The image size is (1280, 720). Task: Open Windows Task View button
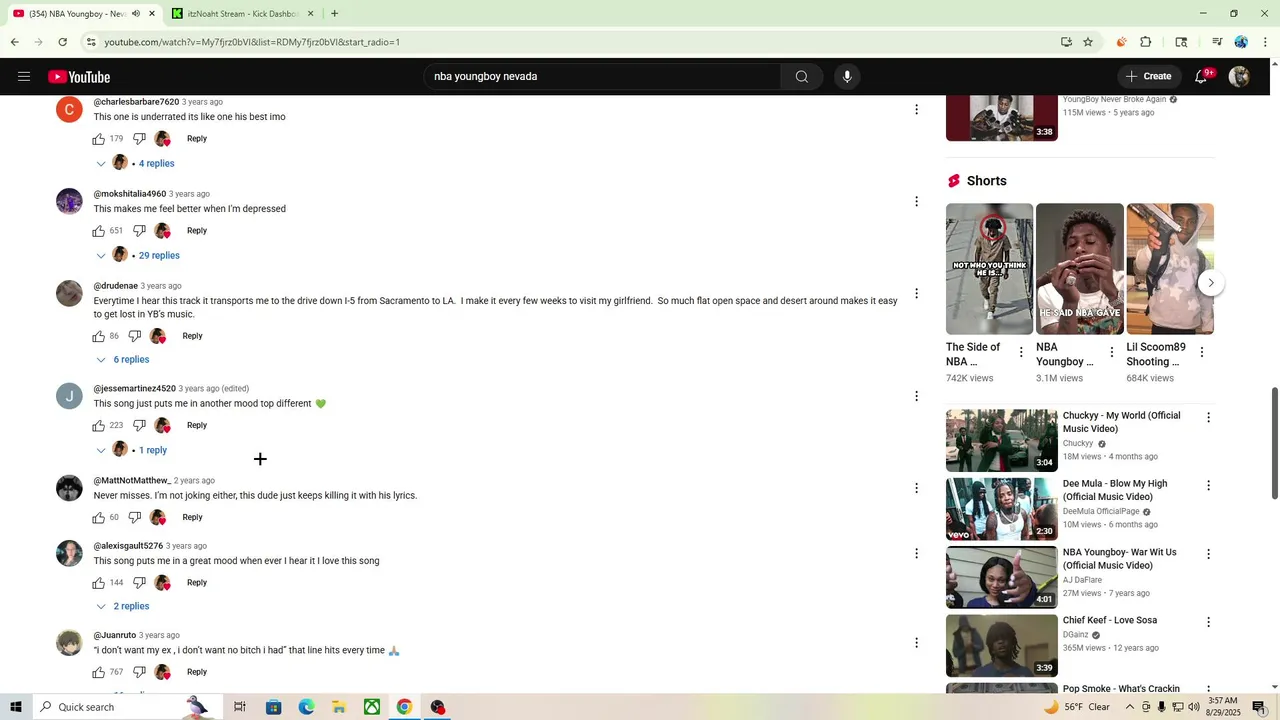click(x=240, y=707)
